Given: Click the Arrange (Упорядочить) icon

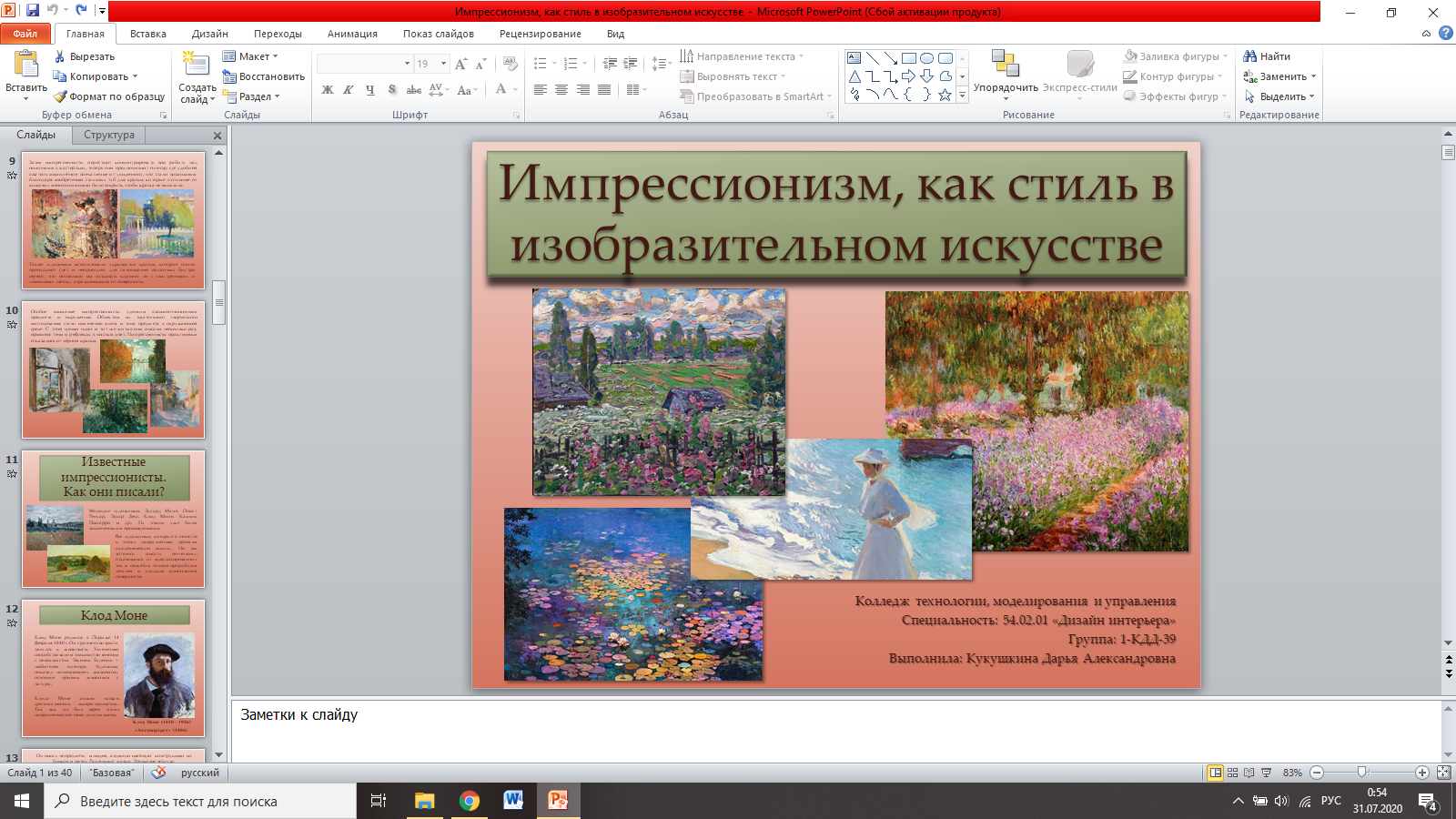Looking at the screenshot, I should pyautogui.click(x=1006, y=63).
